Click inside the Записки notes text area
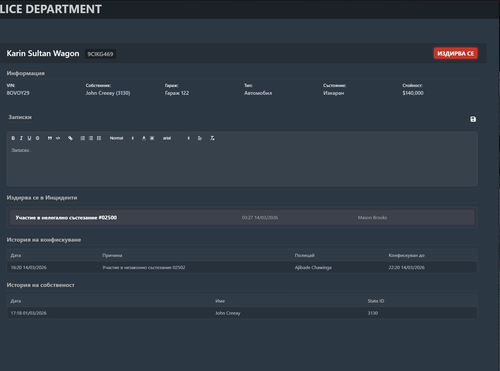500x371 pixels. pos(242,164)
